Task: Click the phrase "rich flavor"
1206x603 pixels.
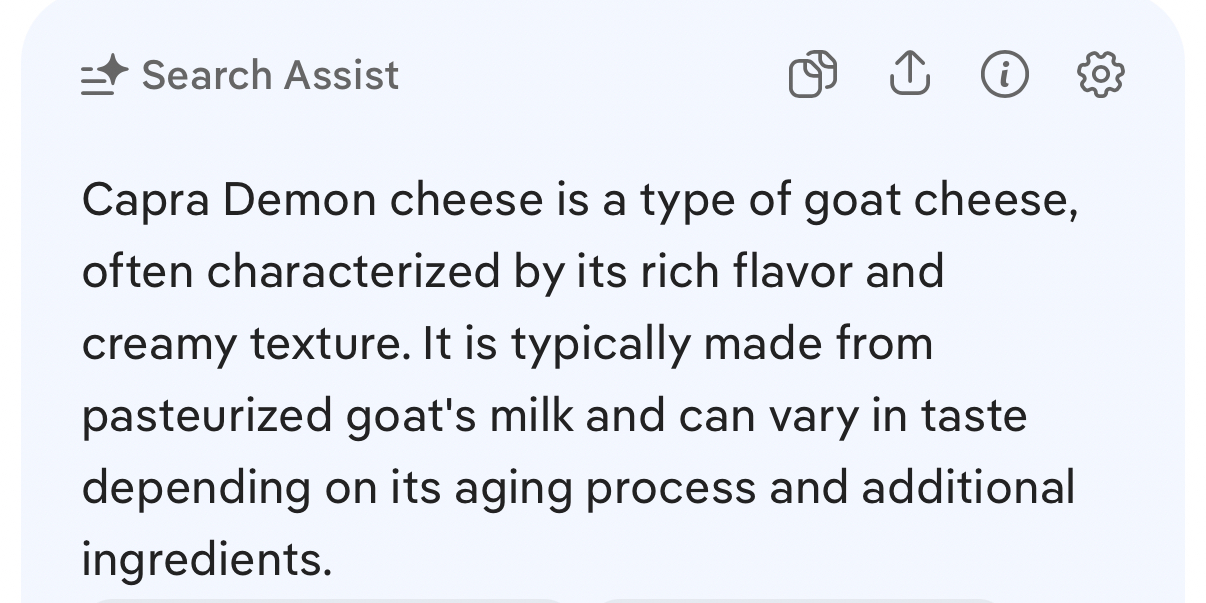Action: click(747, 272)
